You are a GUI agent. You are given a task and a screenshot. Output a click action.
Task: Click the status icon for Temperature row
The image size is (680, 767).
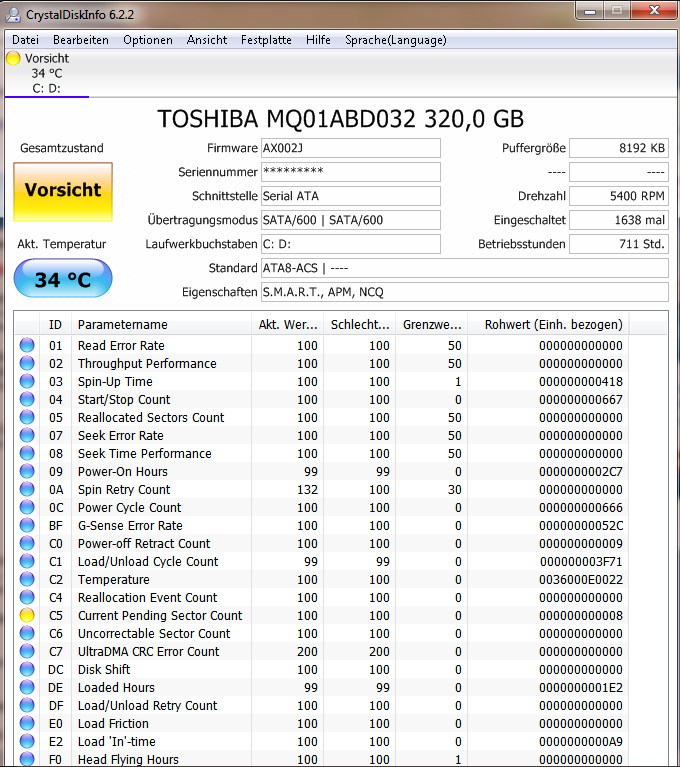point(27,580)
